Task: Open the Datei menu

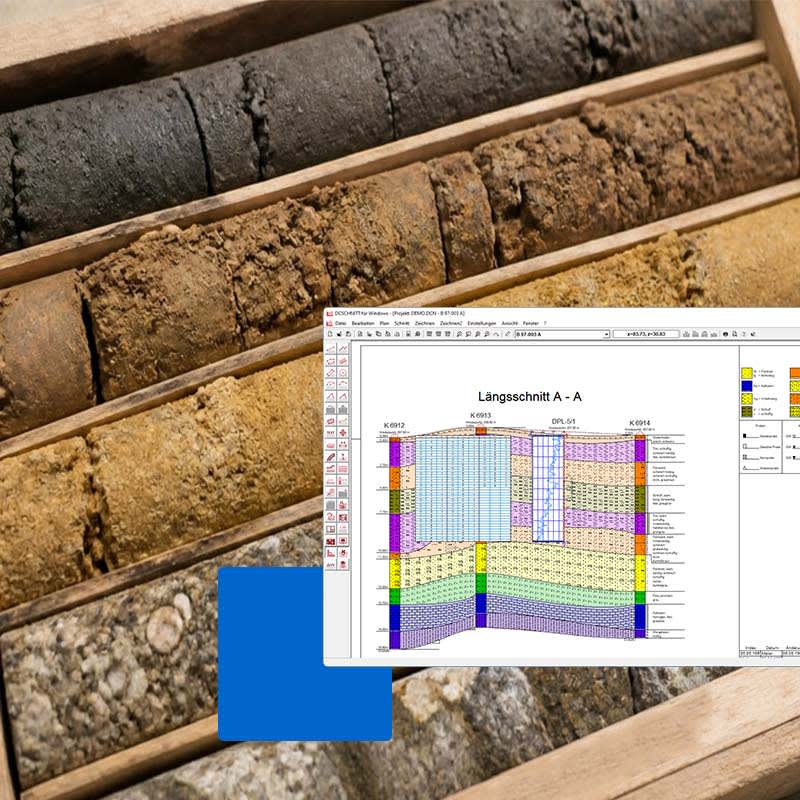Action: 340,323
